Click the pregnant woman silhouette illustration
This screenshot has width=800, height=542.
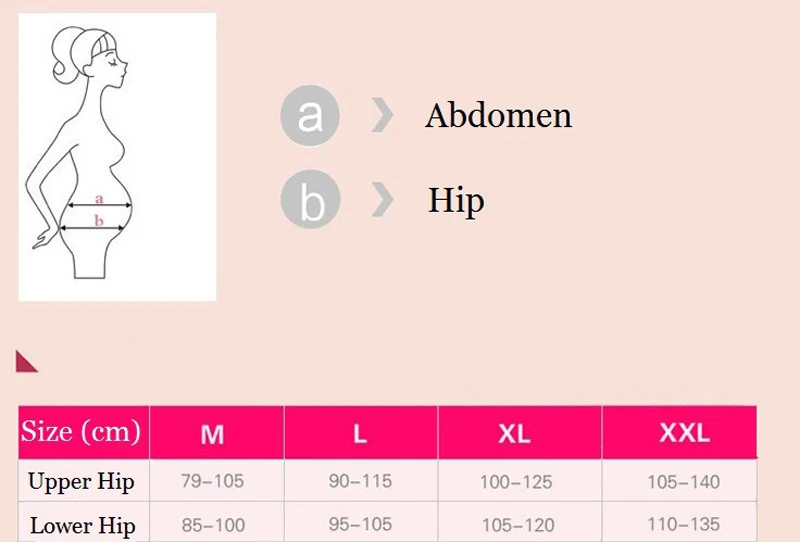click(x=99, y=150)
